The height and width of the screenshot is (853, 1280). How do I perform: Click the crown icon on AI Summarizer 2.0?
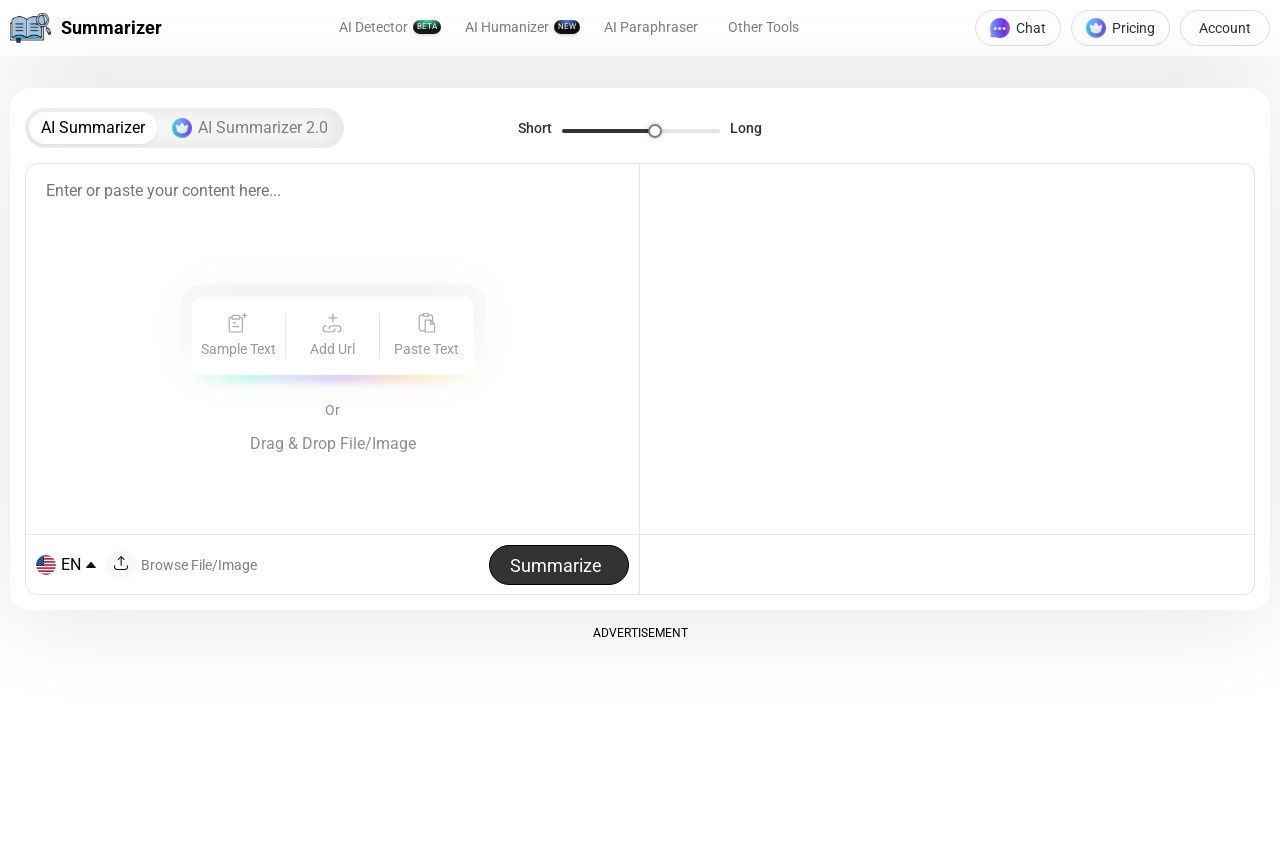click(182, 128)
